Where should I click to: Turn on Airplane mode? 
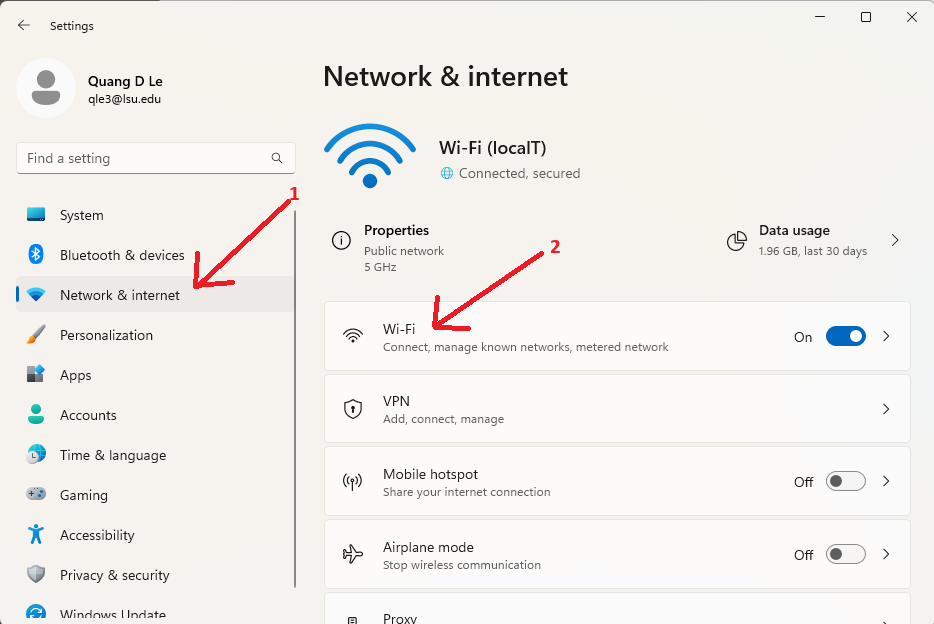click(845, 554)
